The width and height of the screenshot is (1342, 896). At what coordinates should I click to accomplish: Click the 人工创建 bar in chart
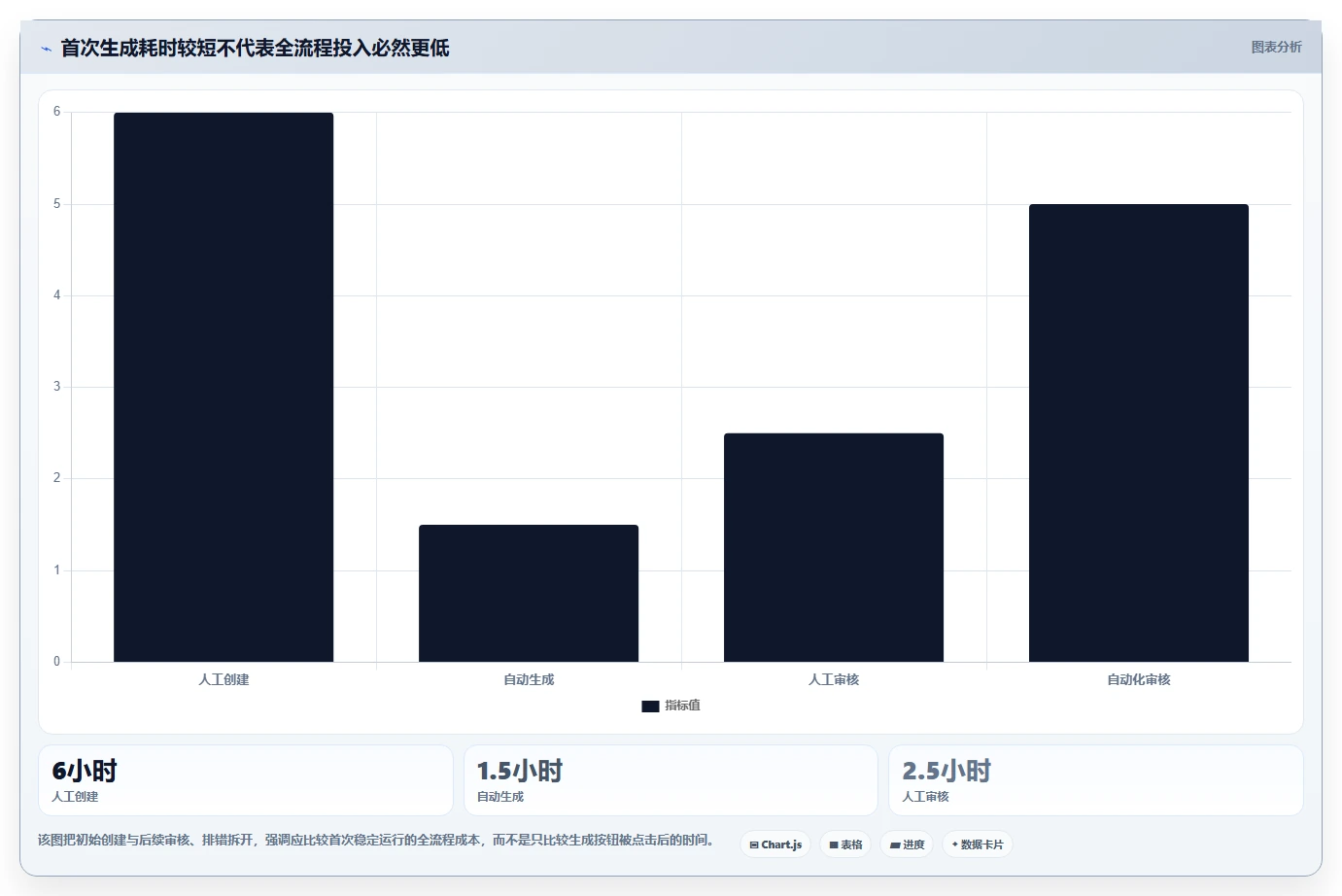click(224, 387)
